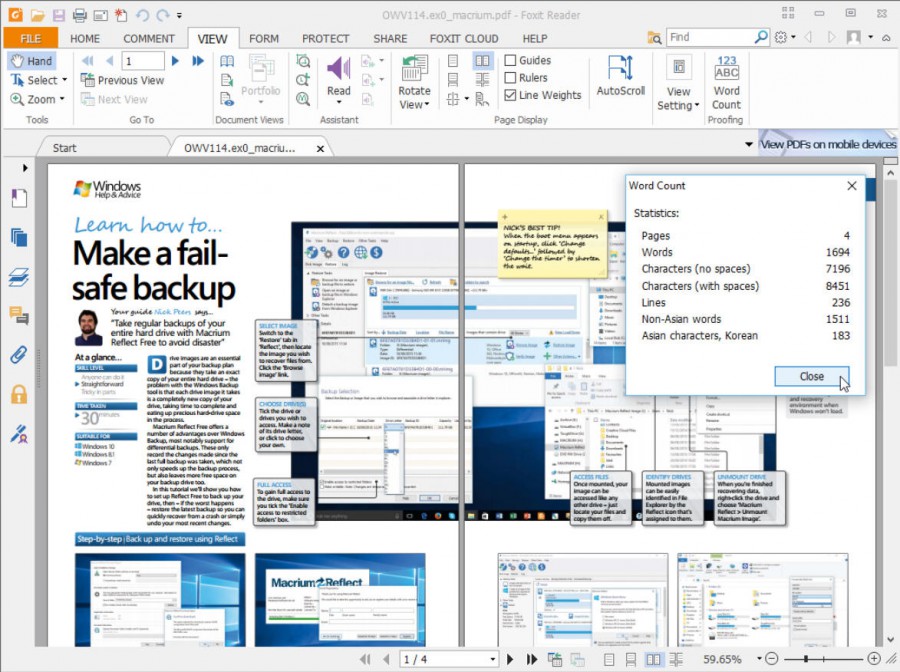Open the Read dropdown arrow
This screenshot has width=900, height=672.
[x=339, y=102]
